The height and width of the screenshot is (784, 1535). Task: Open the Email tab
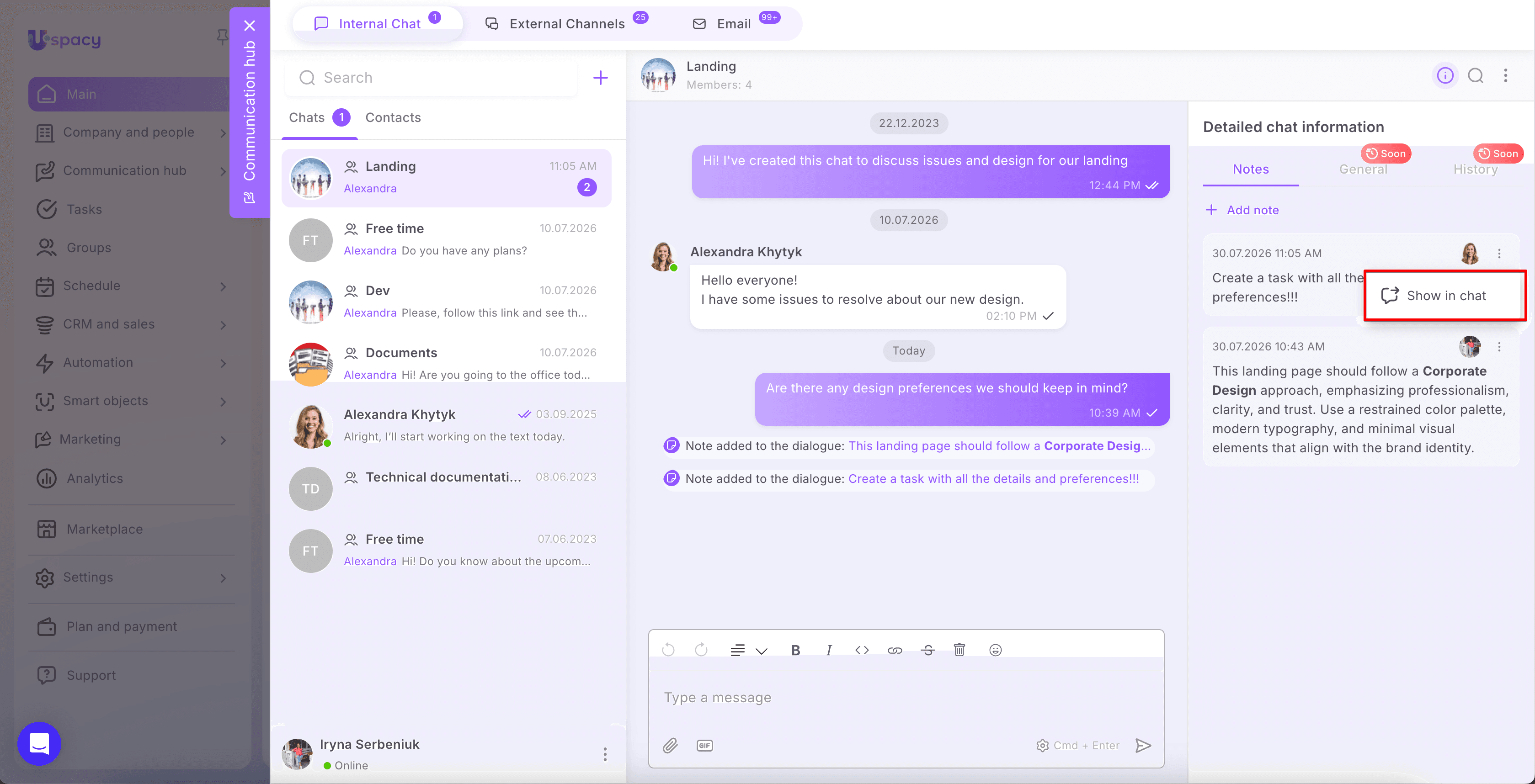tap(736, 24)
